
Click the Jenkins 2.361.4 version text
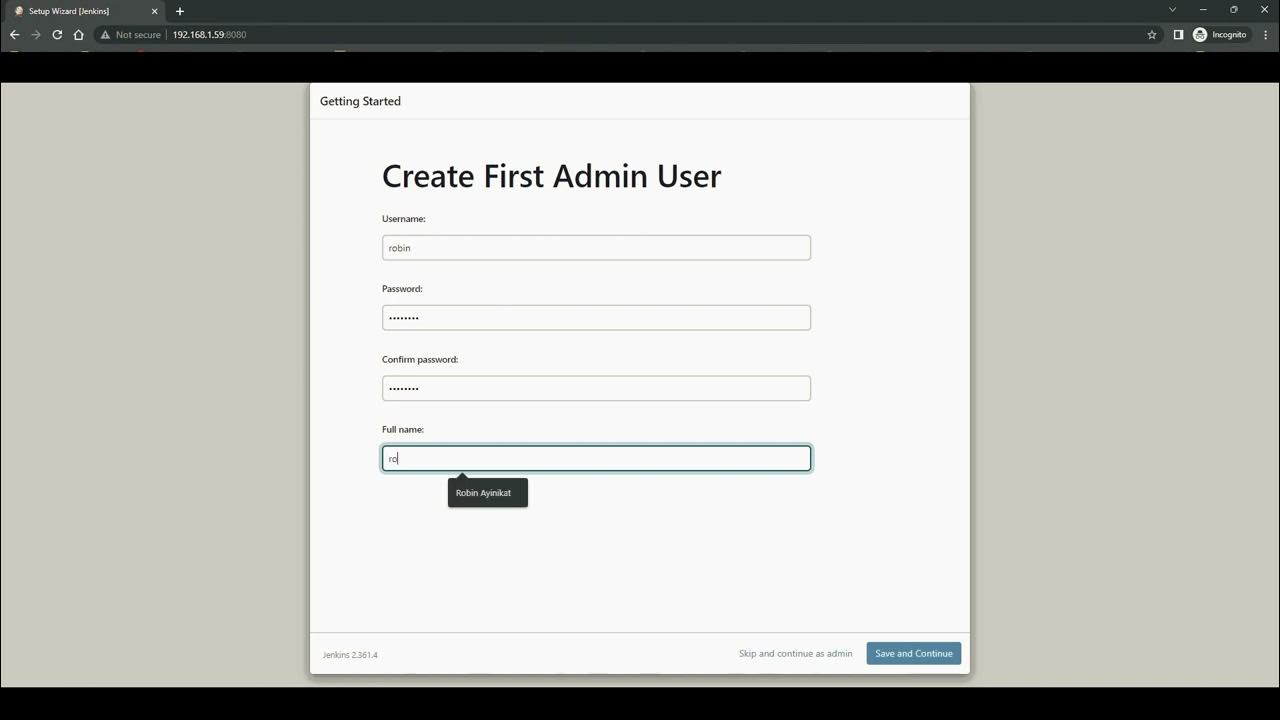[350, 655]
